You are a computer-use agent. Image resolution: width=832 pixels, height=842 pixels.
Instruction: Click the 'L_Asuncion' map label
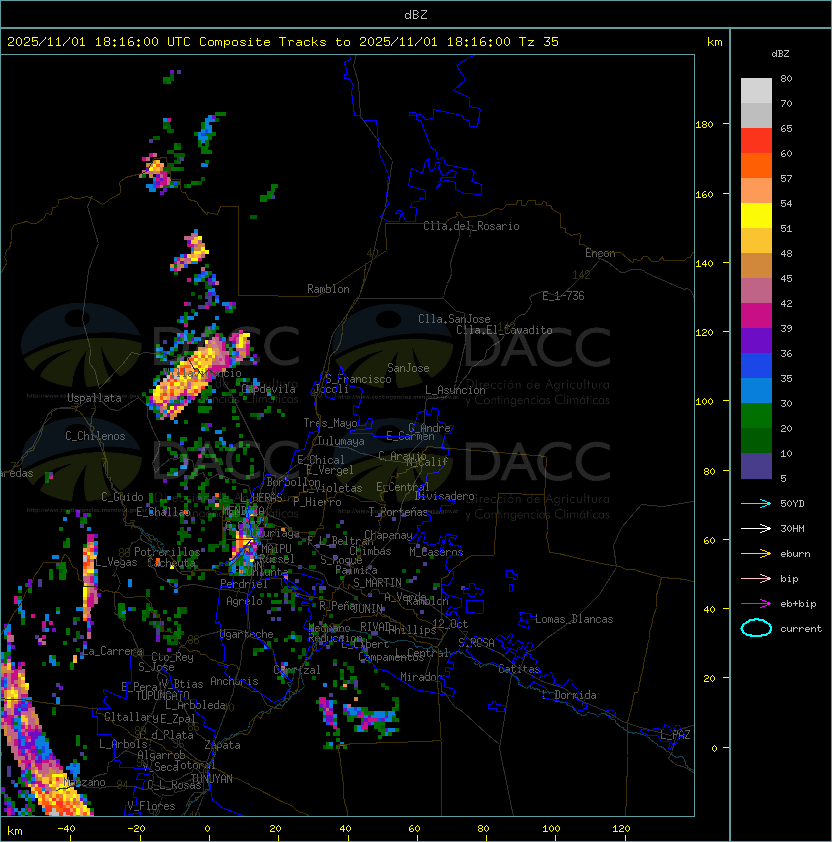tap(455, 390)
